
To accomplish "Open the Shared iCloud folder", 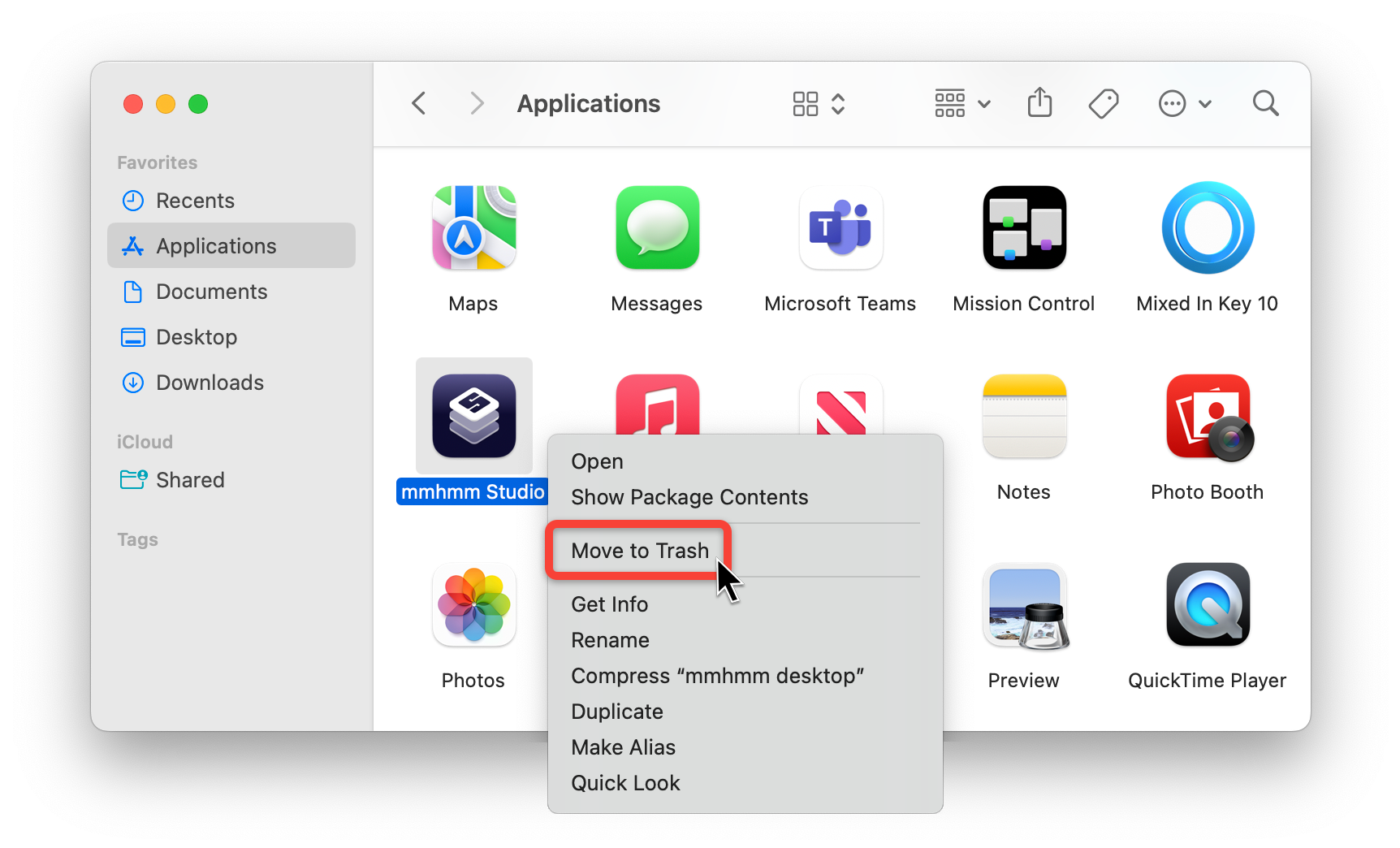I will pyautogui.click(x=231, y=480).
